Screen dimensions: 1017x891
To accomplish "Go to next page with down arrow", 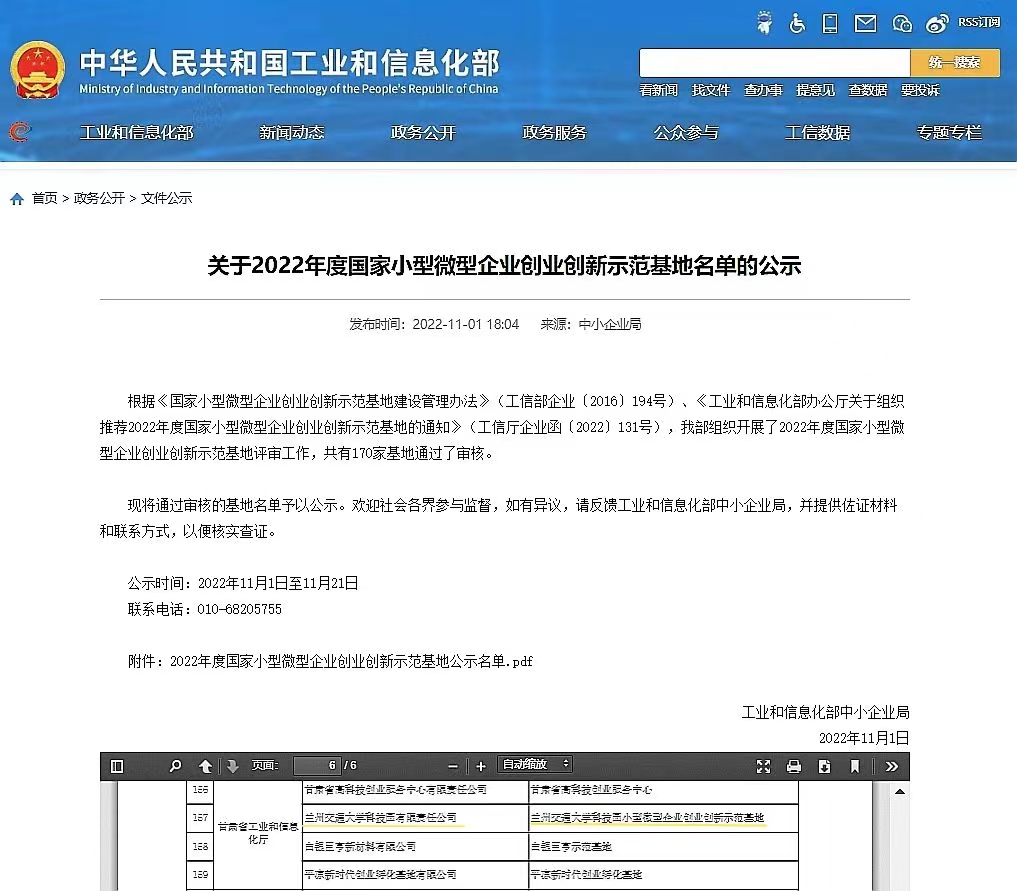I will (233, 766).
